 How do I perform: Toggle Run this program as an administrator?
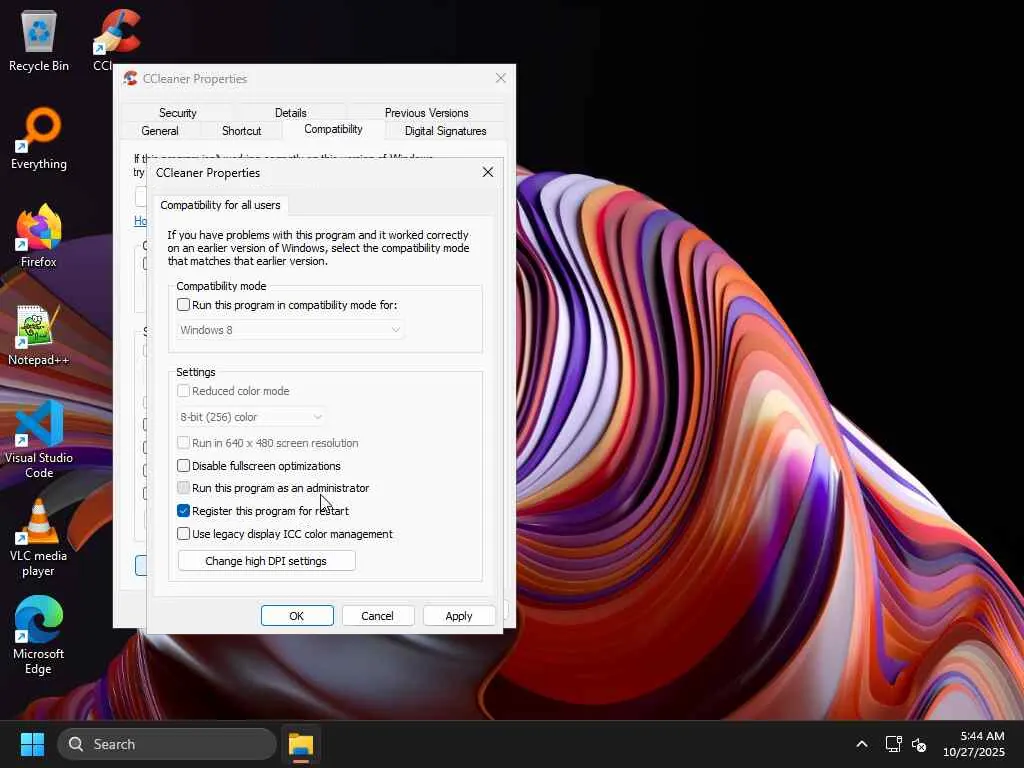tap(184, 488)
